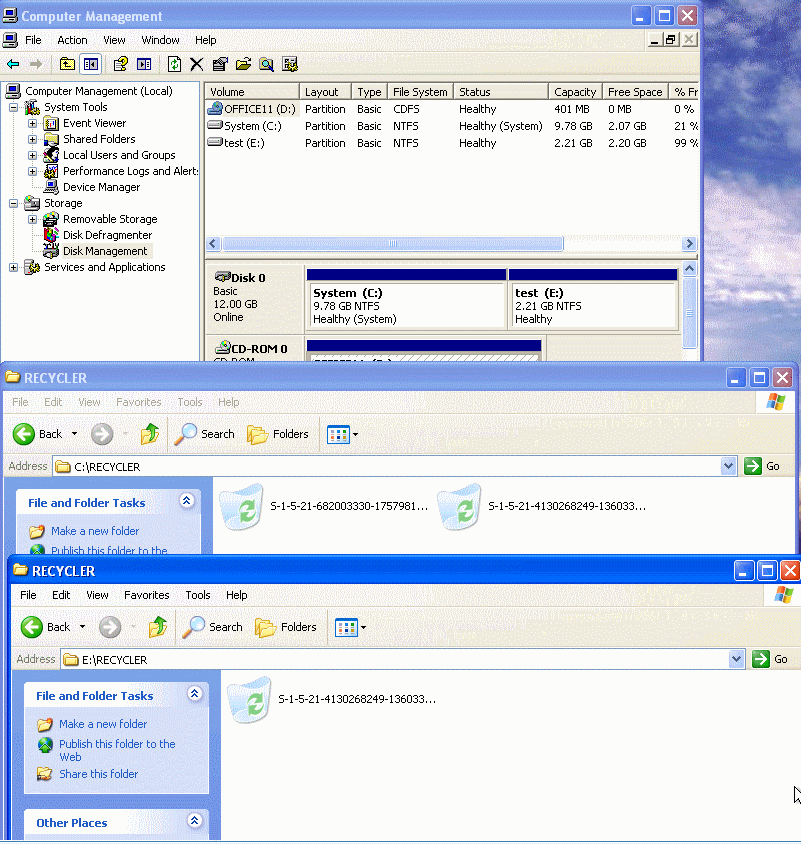Open the Action menu in Computer Management
Screen dimensions: 801x844
click(72, 40)
